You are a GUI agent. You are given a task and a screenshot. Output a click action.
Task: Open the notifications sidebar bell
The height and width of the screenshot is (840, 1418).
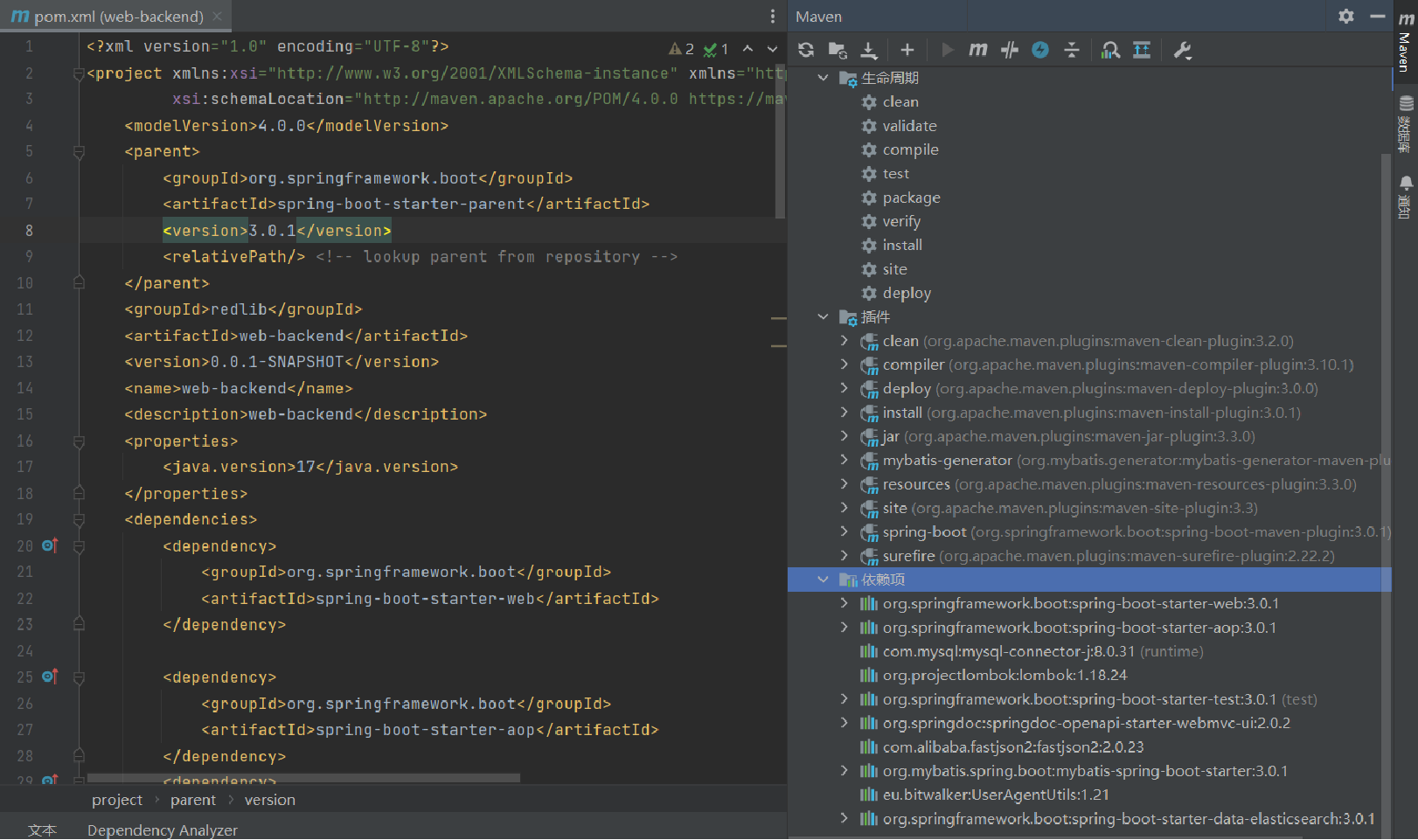[1405, 197]
